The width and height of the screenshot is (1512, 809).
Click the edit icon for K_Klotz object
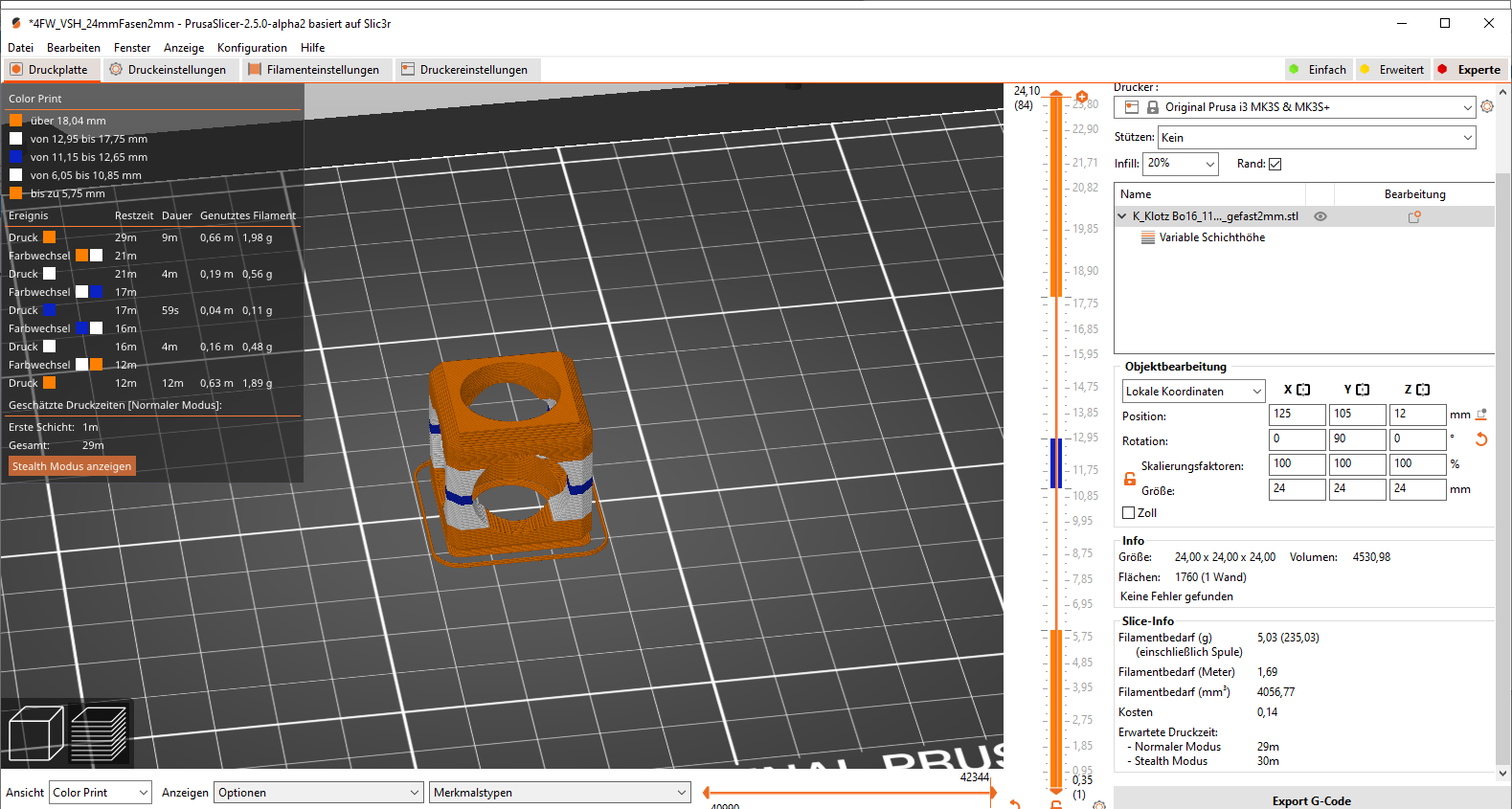[x=1414, y=216]
